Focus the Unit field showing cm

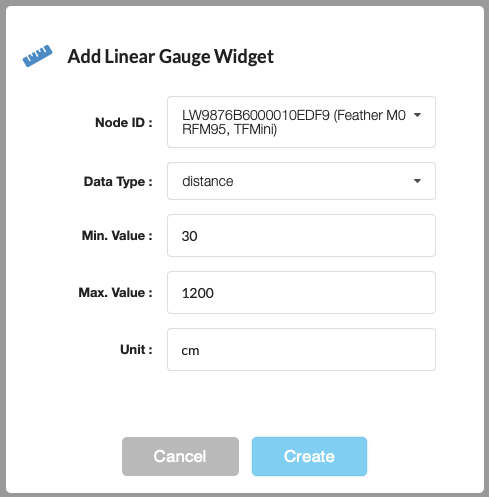pos(301,350)
